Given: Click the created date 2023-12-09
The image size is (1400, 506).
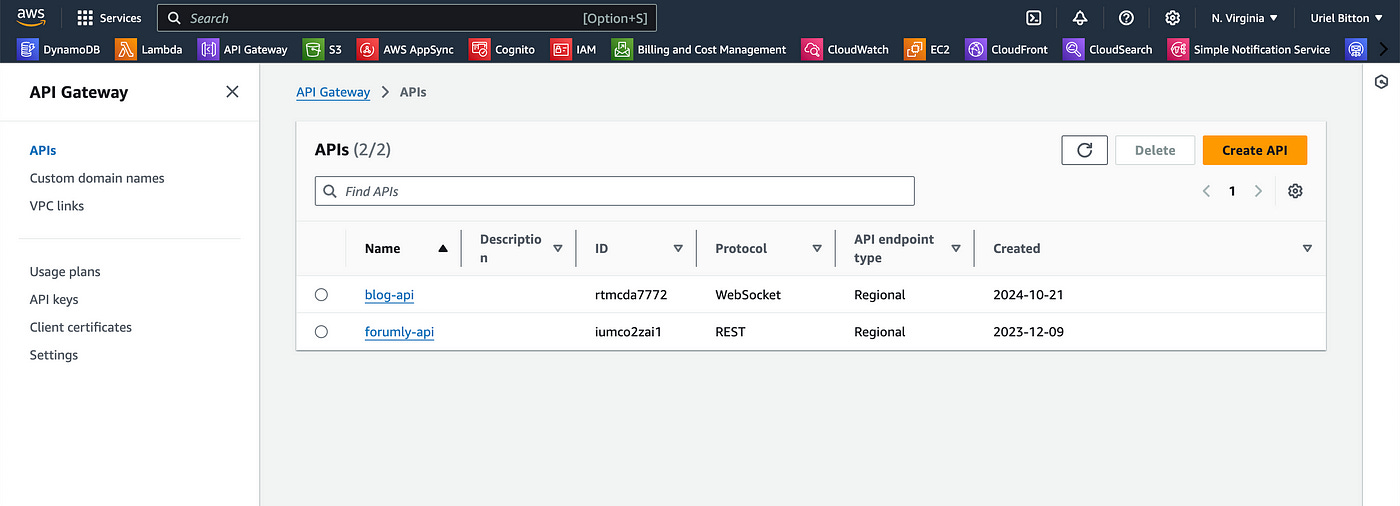Looking at the screenshot, I should pyautogui.click(x=1028, y=332).
